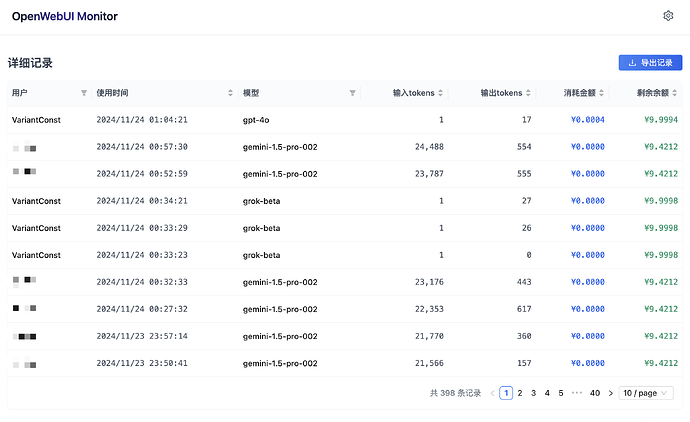Click input tokens value 23,787
The image size is (690, 422).
[x=429, y=174]
